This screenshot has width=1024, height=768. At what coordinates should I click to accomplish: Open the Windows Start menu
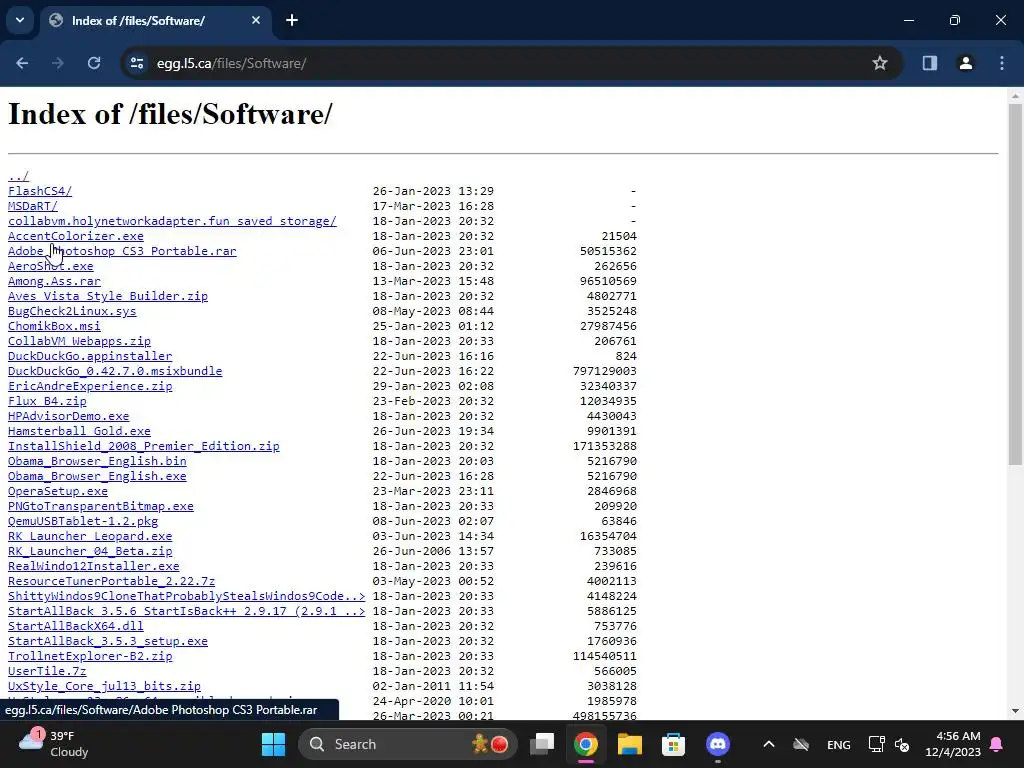[273, 744]
